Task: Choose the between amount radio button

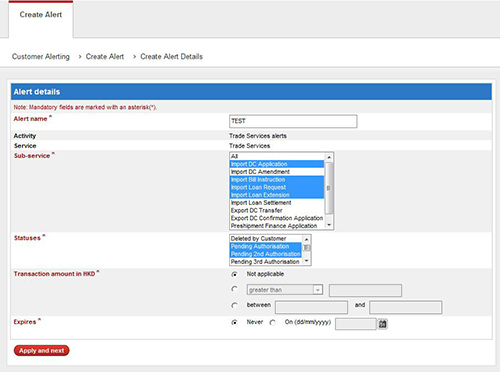Action: point(234,305)
